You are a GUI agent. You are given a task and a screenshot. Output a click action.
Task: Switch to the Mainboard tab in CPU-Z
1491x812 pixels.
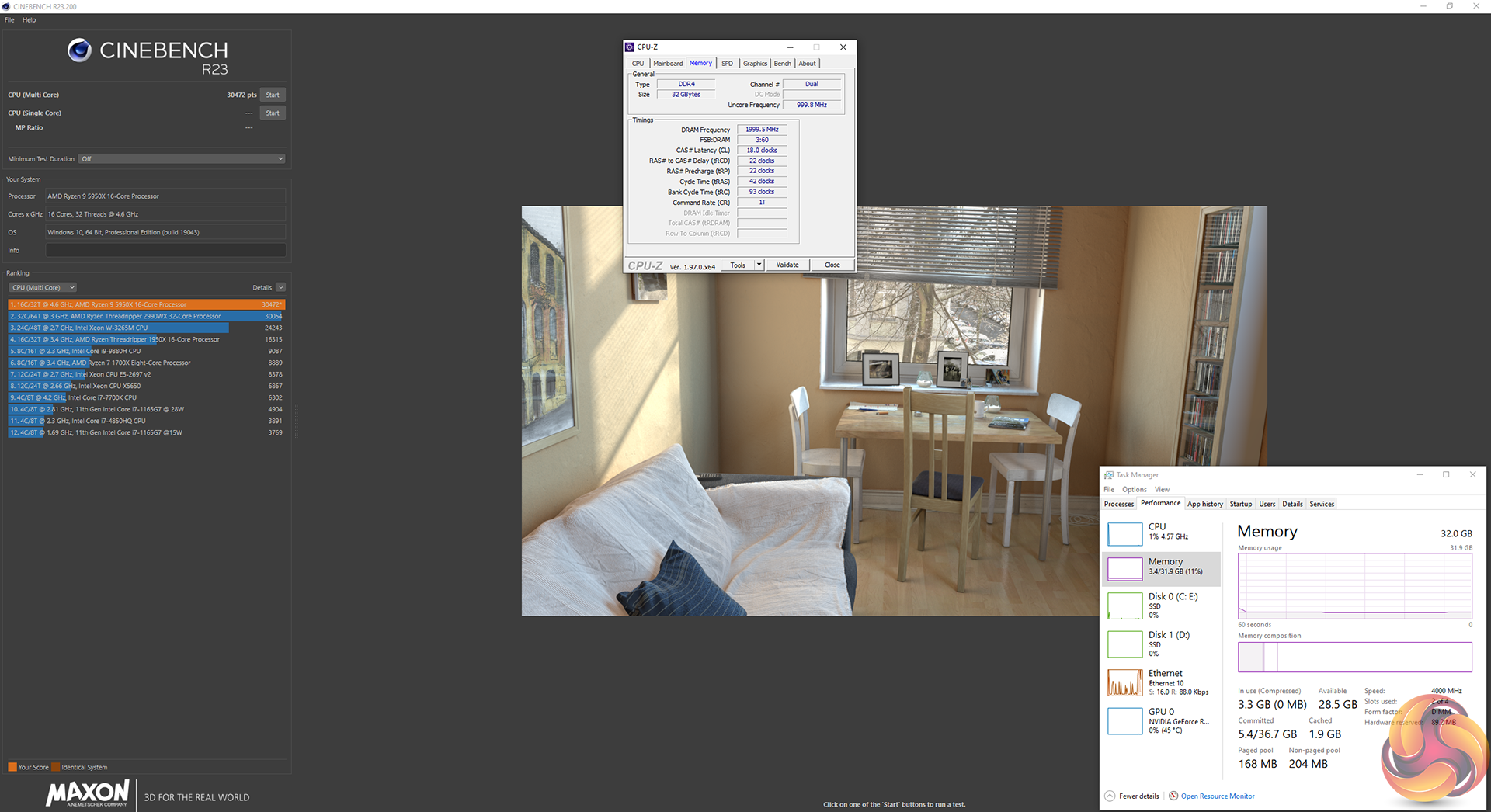(x=668, y=64)
